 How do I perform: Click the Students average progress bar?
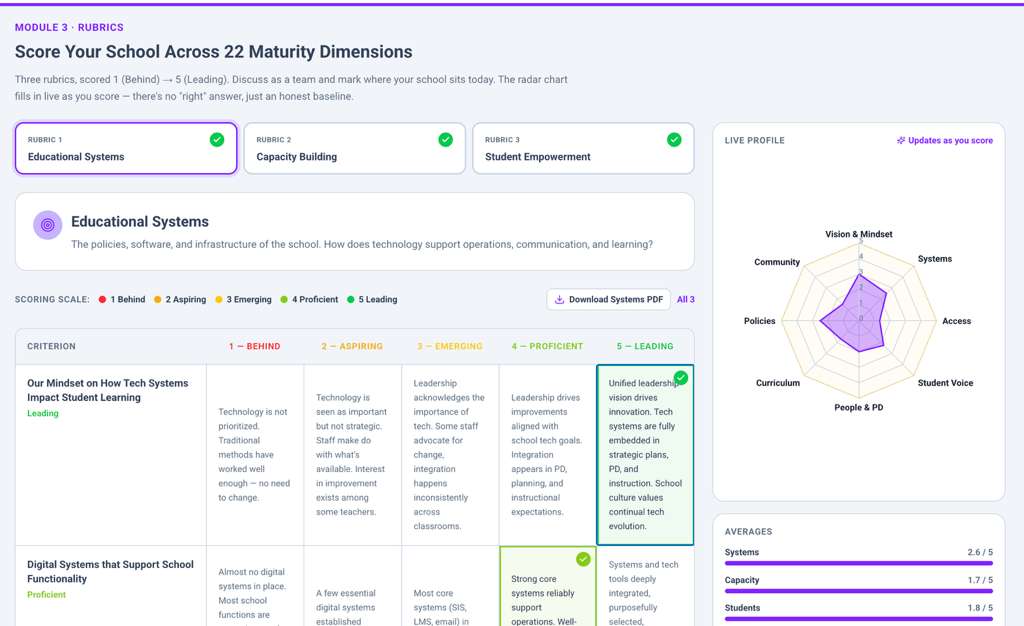(859, 619)
